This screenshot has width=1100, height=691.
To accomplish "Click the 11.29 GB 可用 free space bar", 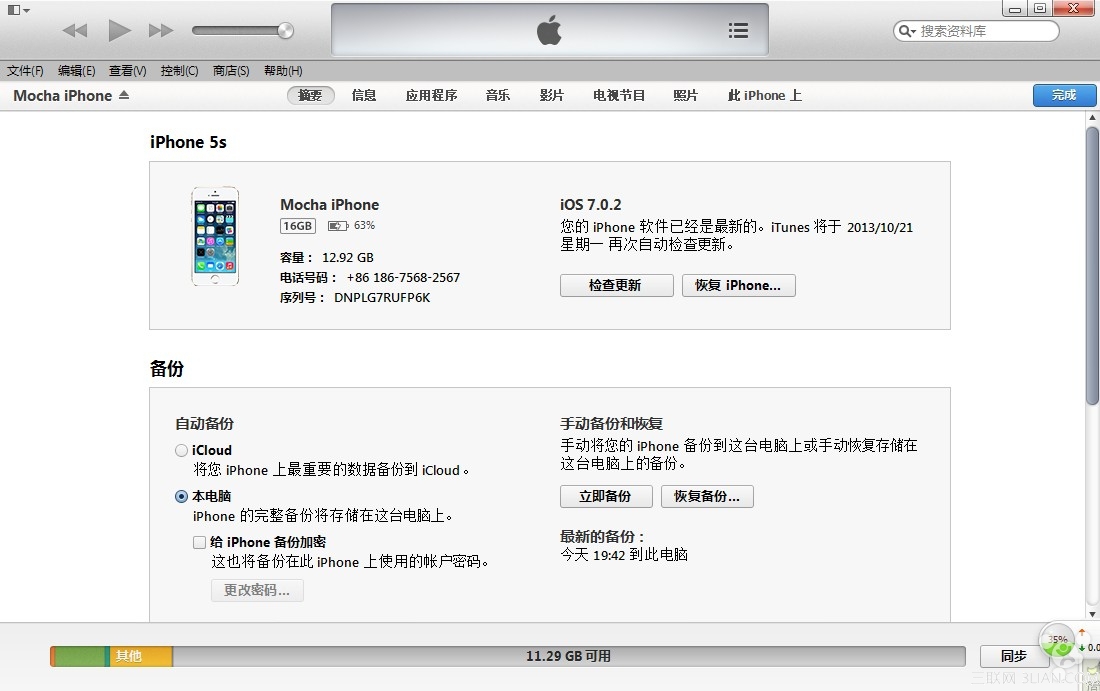I will coord(569,656).
